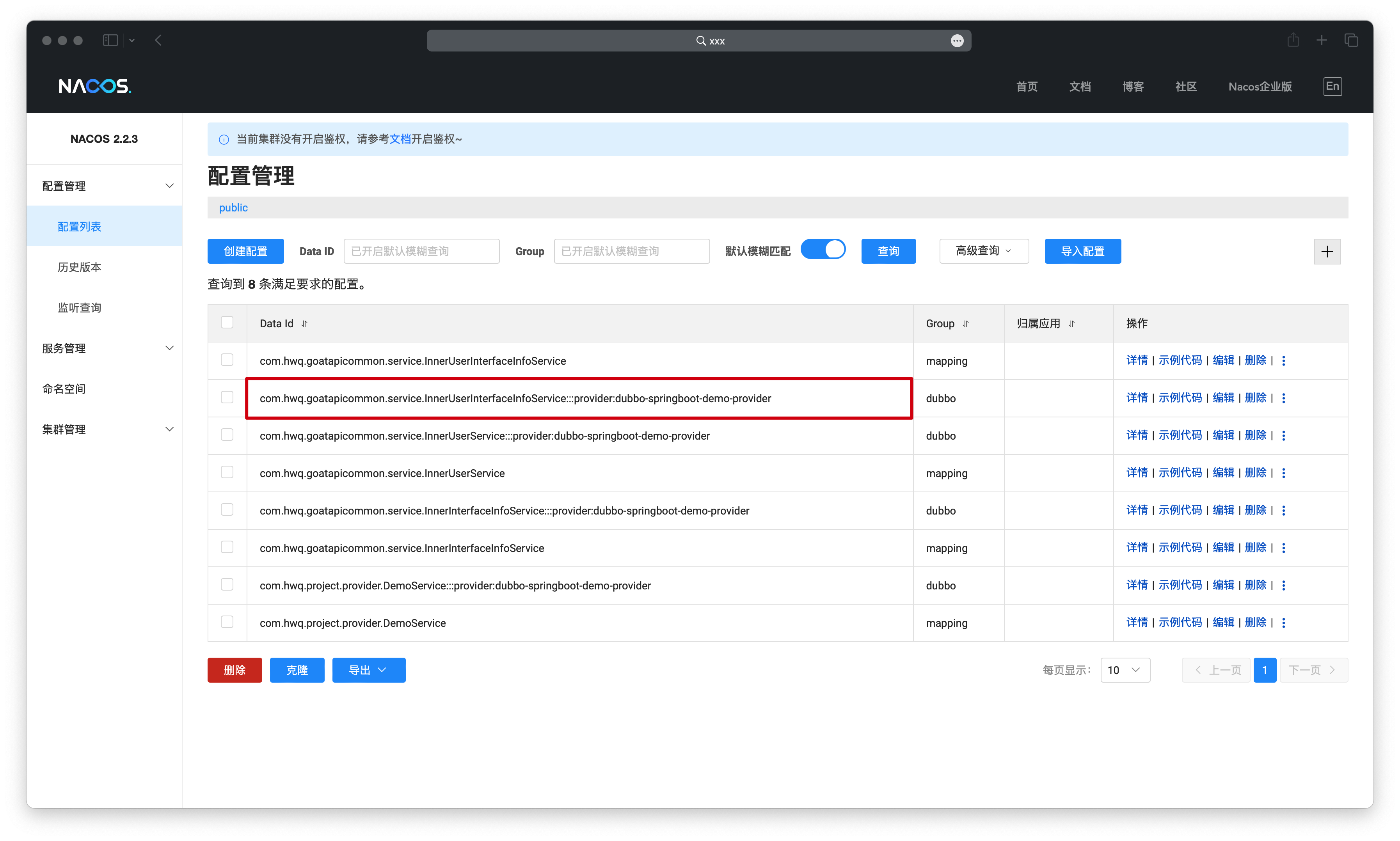Collapse the 配置管理 sidebar section
The image size is (1400, 841).
click(x=104, y=186)
